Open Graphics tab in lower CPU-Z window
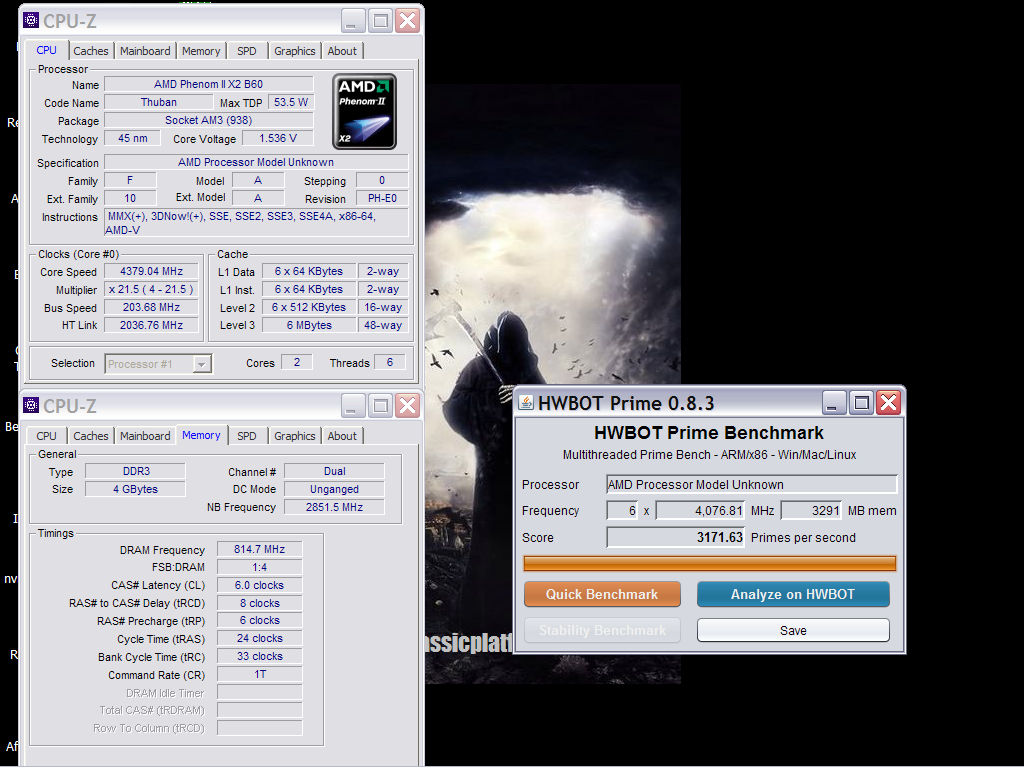The width and height of the screenshot is (1024, 768). point(295,436)
